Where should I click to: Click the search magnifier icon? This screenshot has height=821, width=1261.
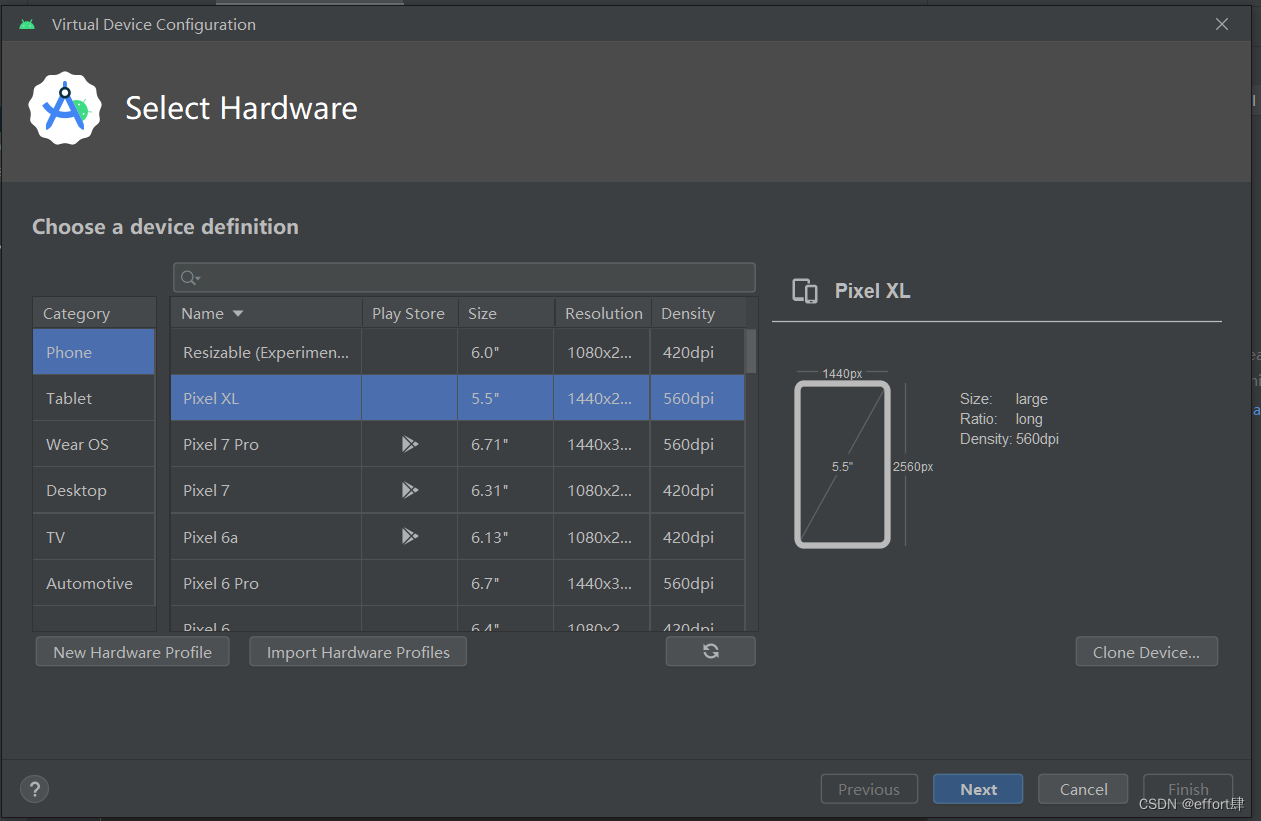coord(190,277)
